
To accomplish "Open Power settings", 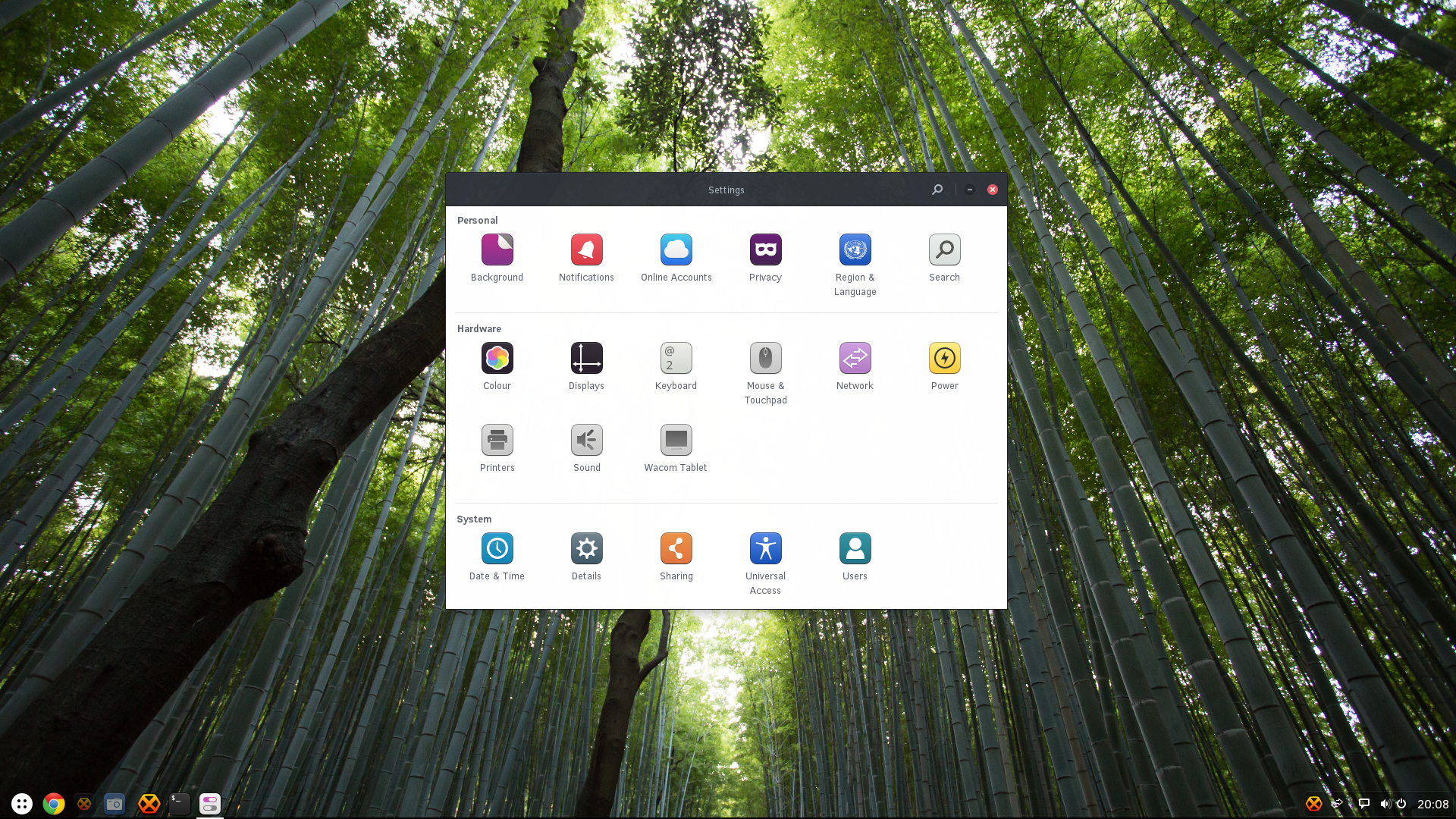I will (945, 358).
